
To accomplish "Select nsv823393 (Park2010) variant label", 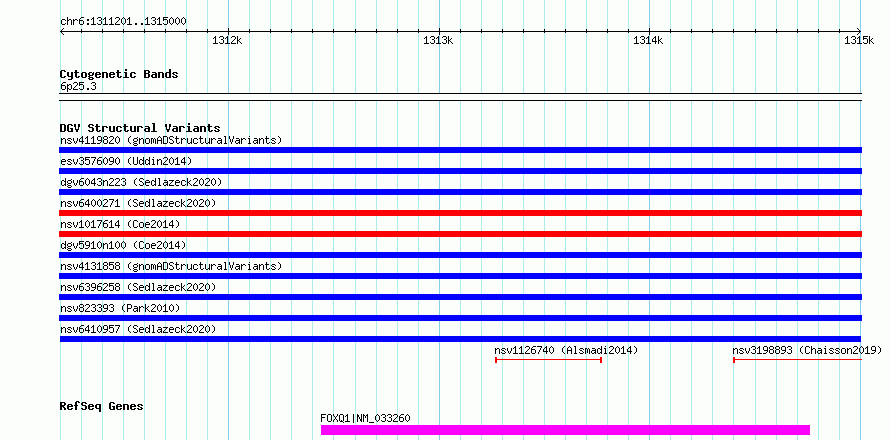I will [120, 308].
